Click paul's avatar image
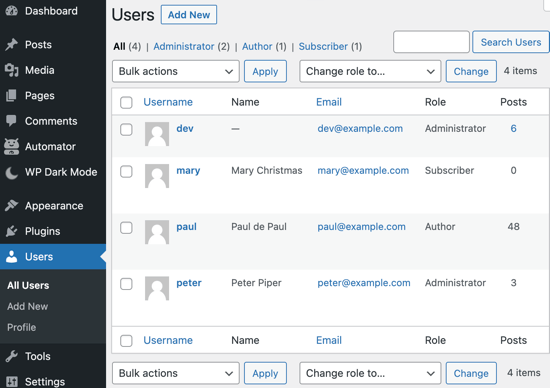The width and height of the screenshot is (550, 388). pos(157,232)
